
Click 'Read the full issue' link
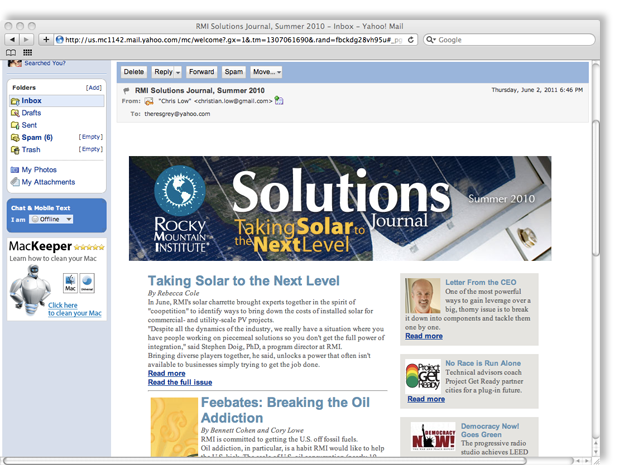pyautogui.click(x=180, y=382)
